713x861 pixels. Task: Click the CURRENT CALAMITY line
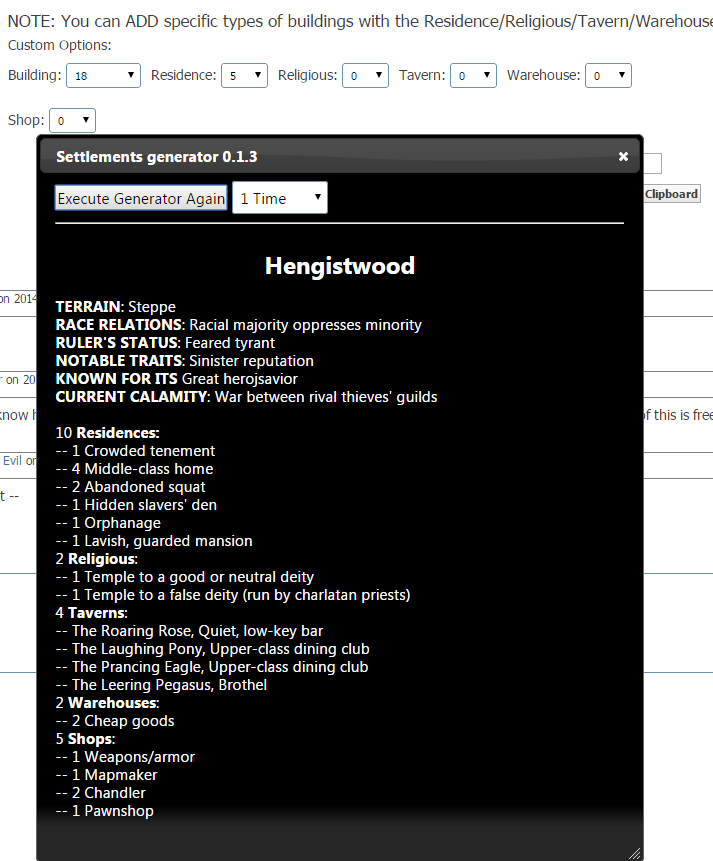tap(246, 397)
